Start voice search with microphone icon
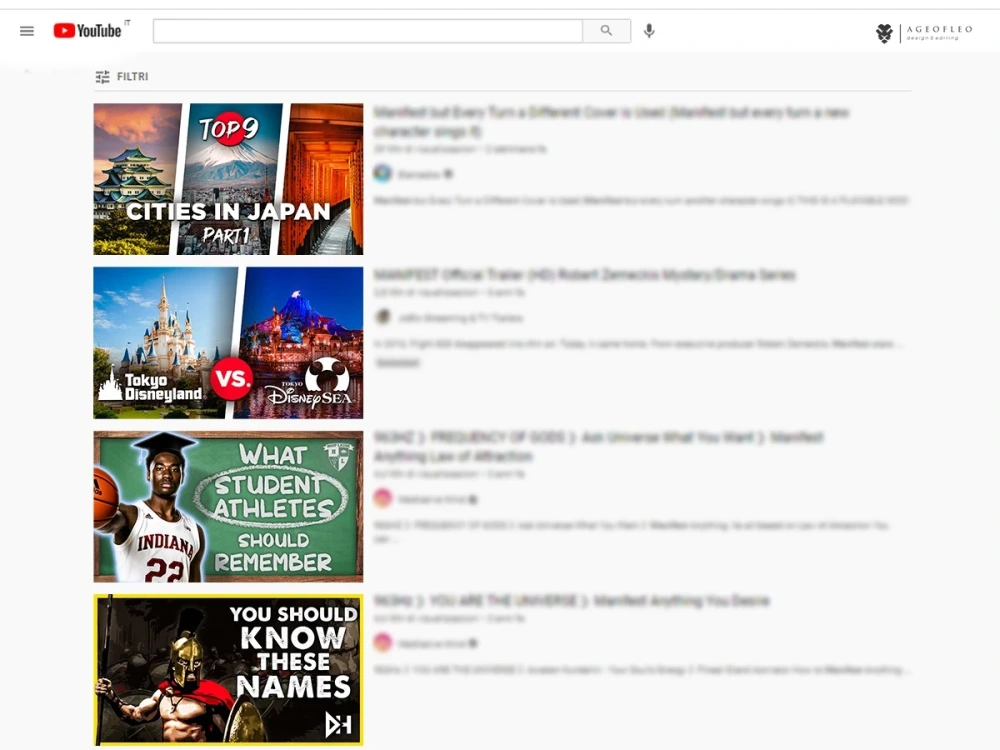 pos(649,31)
